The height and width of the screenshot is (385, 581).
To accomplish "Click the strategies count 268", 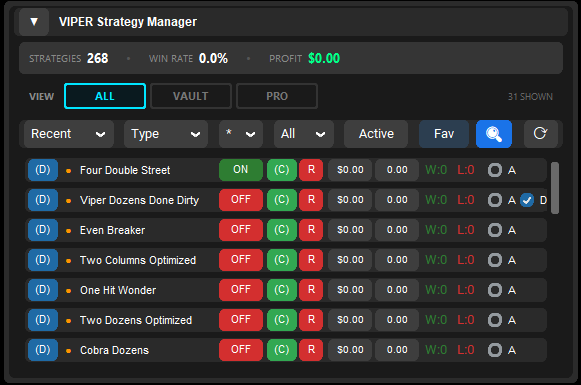I will 97,58.
